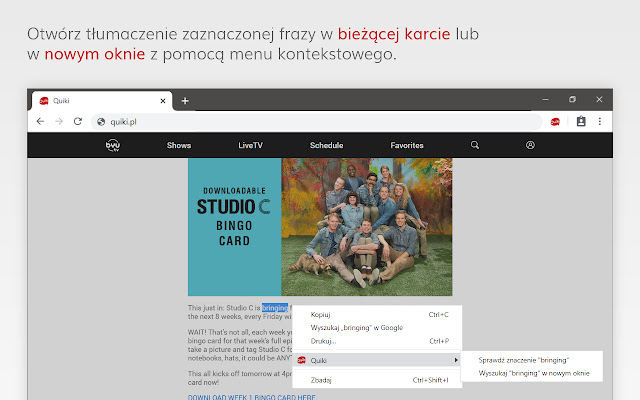Click the text "This just in: Studio C is"
Viewport: 640px width, 400px height.
[x=224, y=308]
